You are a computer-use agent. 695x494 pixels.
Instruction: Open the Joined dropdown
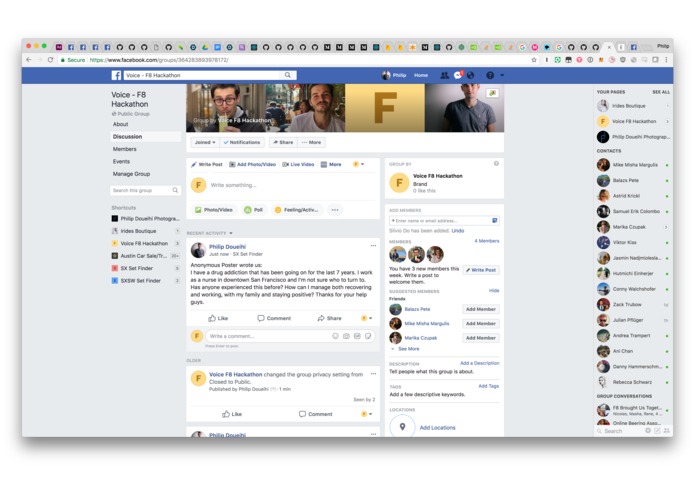tap(205, 142)
